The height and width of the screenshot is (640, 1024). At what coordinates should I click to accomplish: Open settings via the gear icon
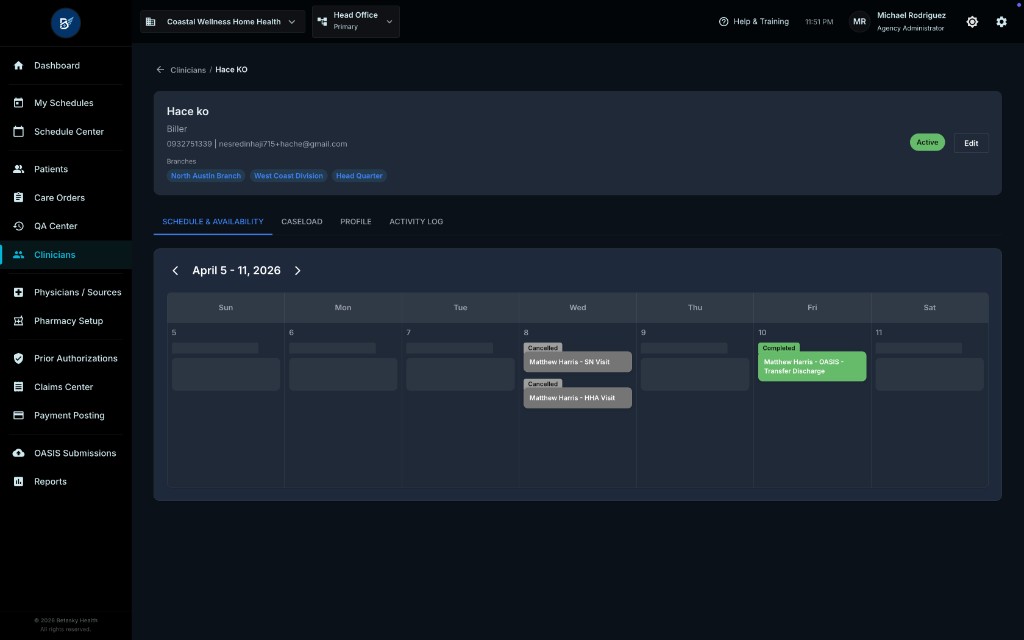[1001, 22]
